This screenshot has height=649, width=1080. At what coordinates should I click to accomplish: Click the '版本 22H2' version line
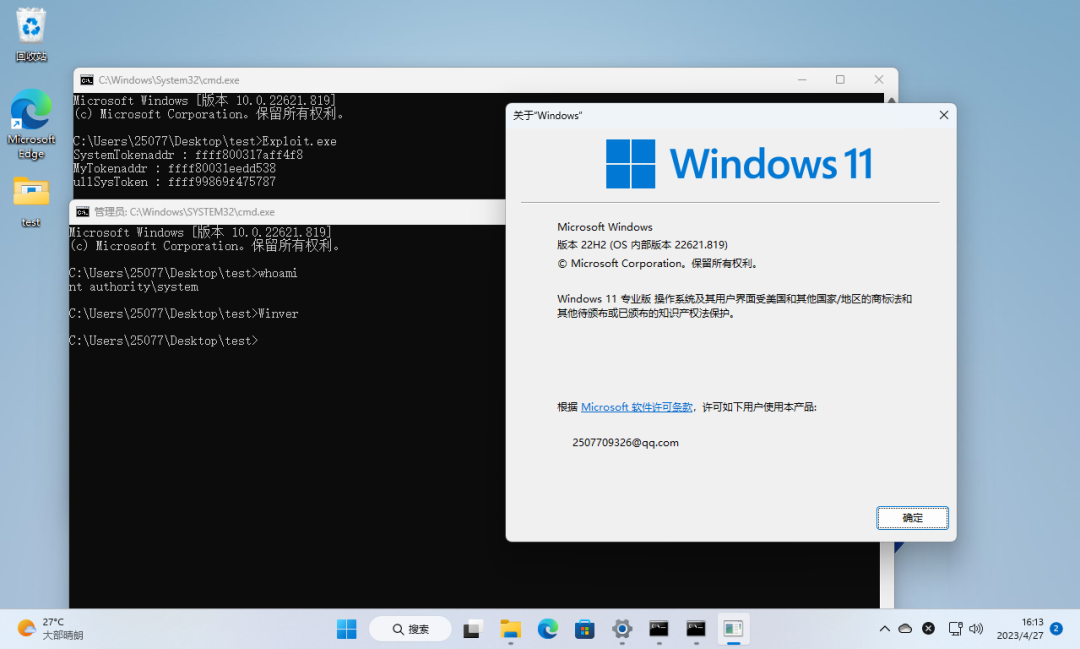coord(642,245)
